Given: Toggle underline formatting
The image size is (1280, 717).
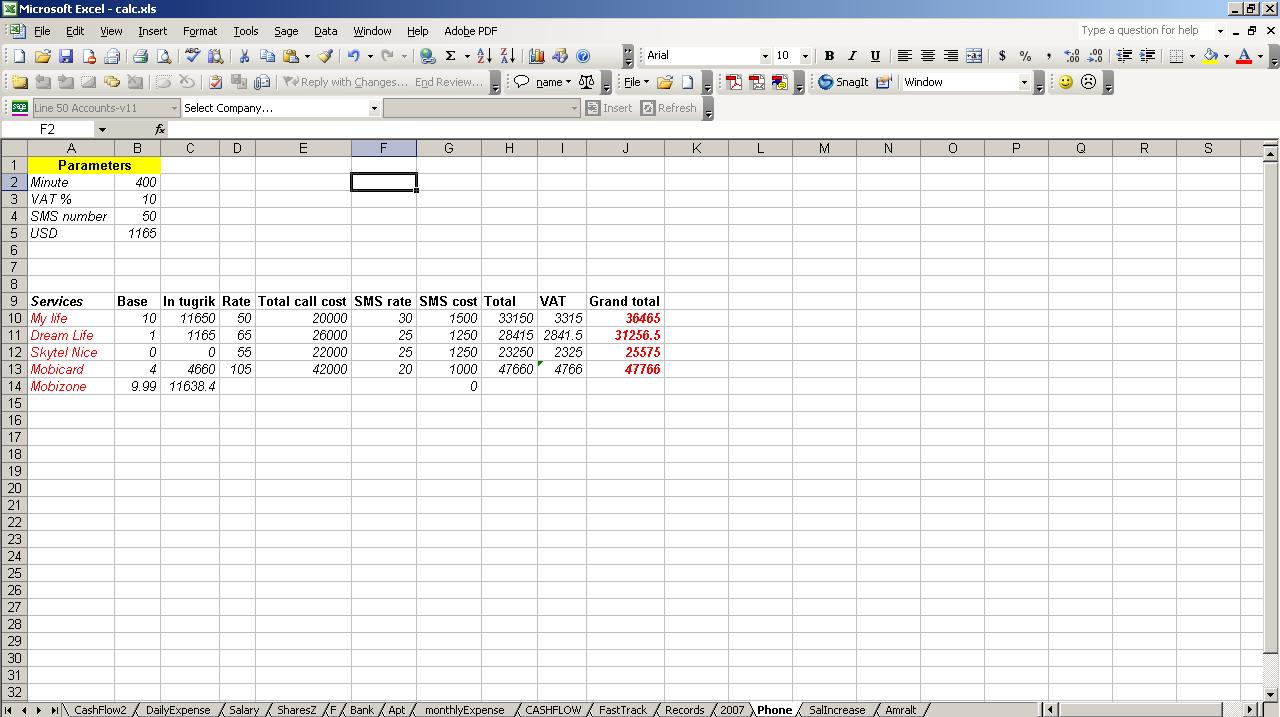Looking at the screenshot, I should pyautogui.click(x=875, y=56).
